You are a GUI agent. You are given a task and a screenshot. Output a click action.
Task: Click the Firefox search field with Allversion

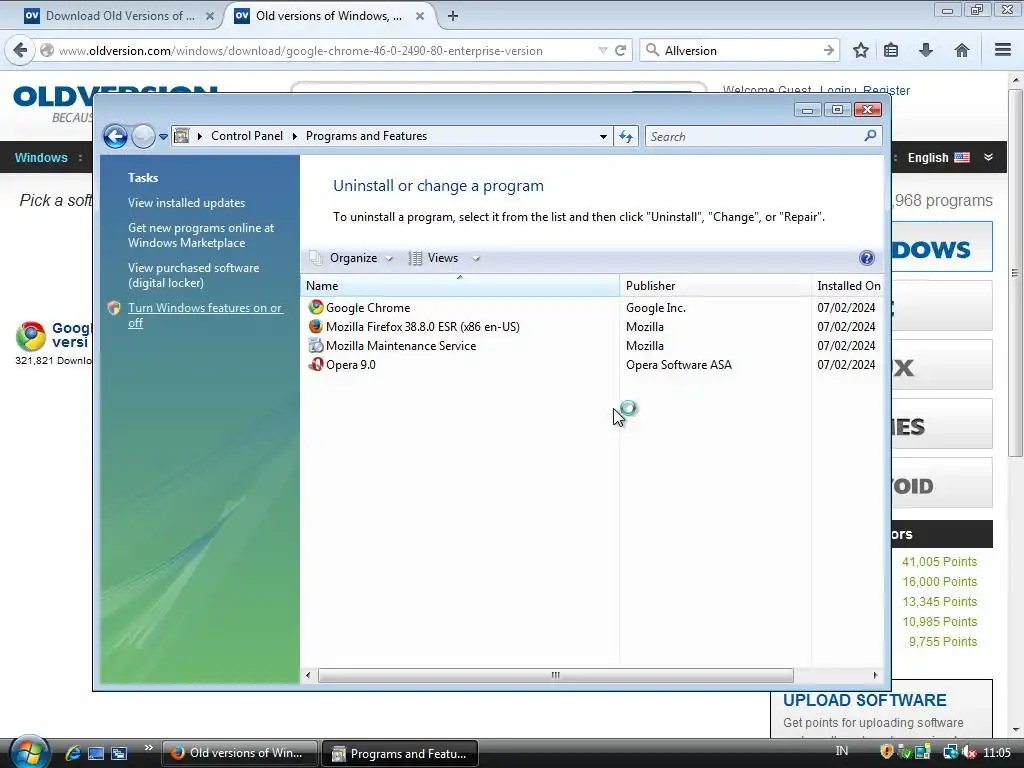[741, 50]
